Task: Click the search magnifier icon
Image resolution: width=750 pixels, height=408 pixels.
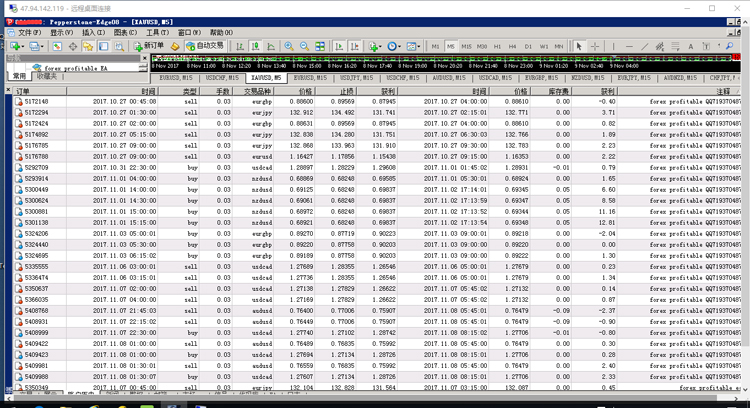Action: coord(729,46)
